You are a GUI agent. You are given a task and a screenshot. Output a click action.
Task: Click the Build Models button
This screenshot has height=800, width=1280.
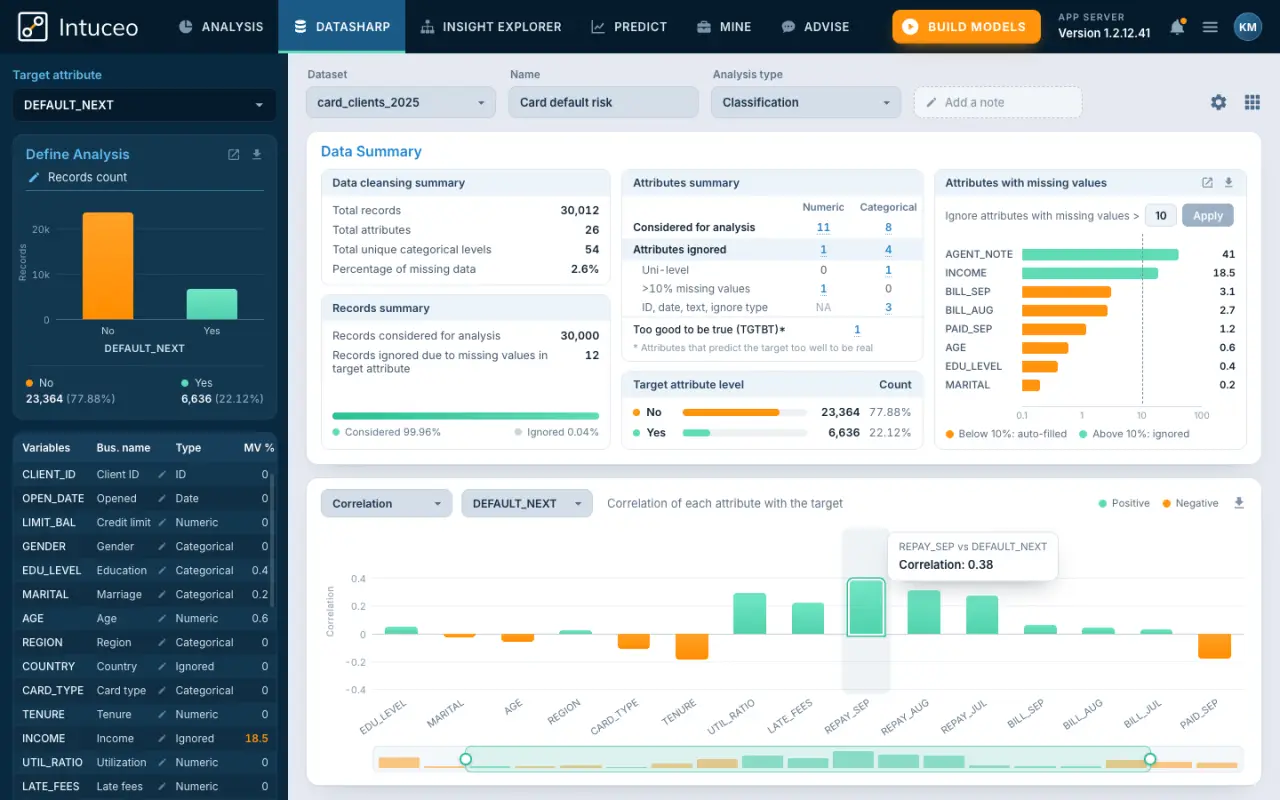click(x=965, y=27)
